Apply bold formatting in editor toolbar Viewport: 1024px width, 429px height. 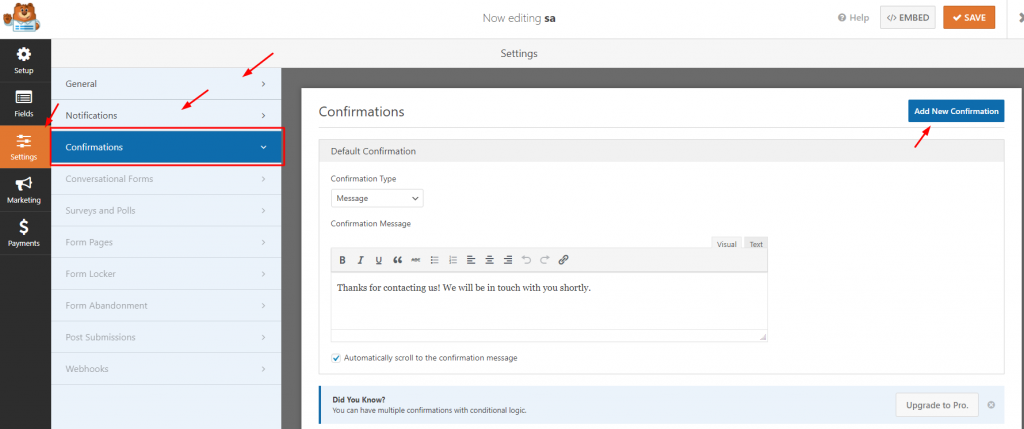click(342, 260)
